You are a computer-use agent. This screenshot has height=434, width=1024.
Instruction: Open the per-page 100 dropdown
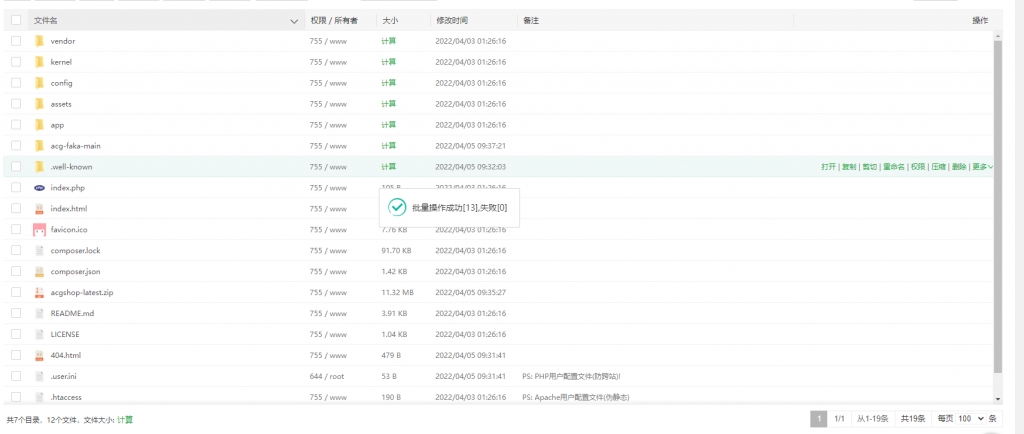point(972,419)
